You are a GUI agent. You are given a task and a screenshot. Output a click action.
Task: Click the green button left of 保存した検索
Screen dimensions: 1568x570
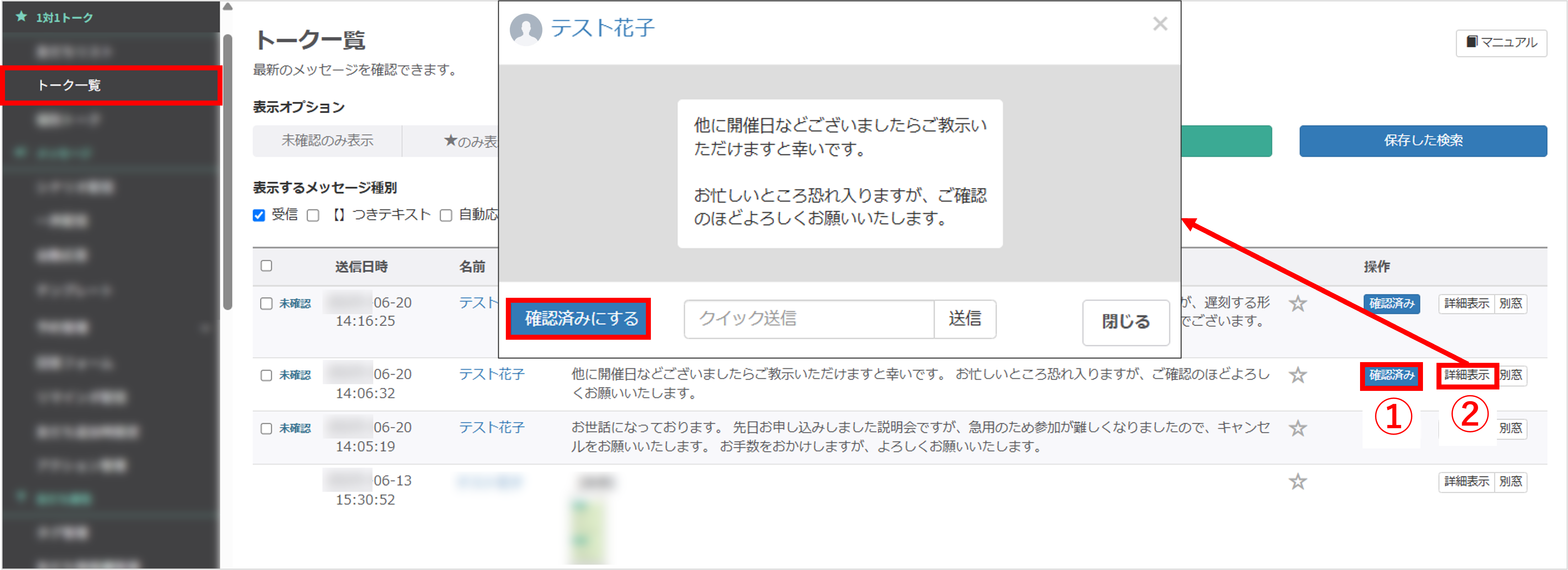[1226, 140]
